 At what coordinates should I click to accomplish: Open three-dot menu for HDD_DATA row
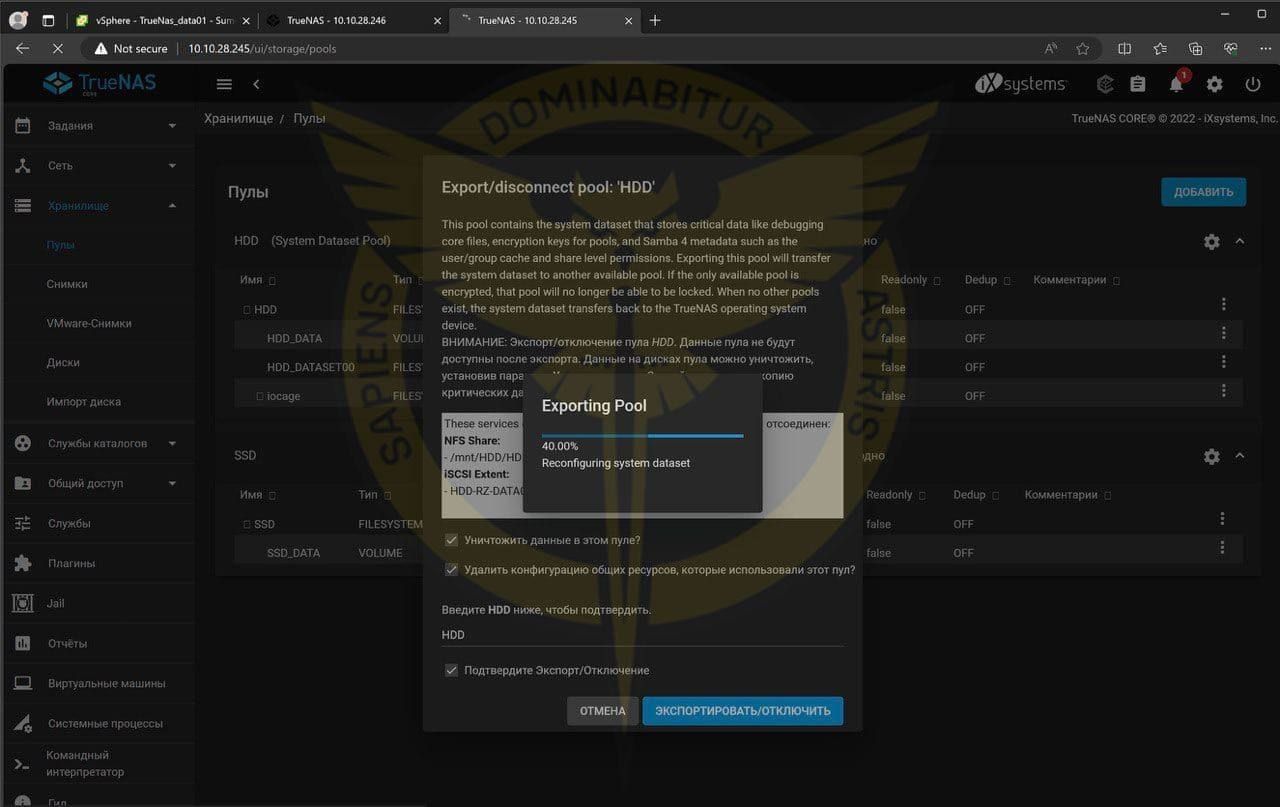click(x=1223, y=333)
